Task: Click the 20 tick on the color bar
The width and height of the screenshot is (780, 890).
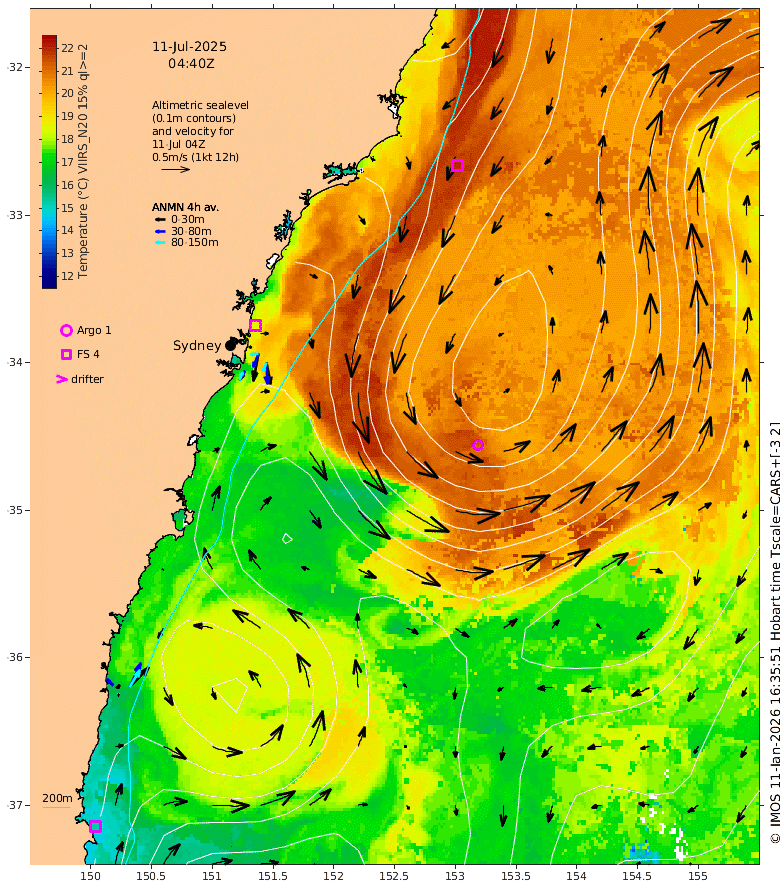Action: [x=67, y=93]
